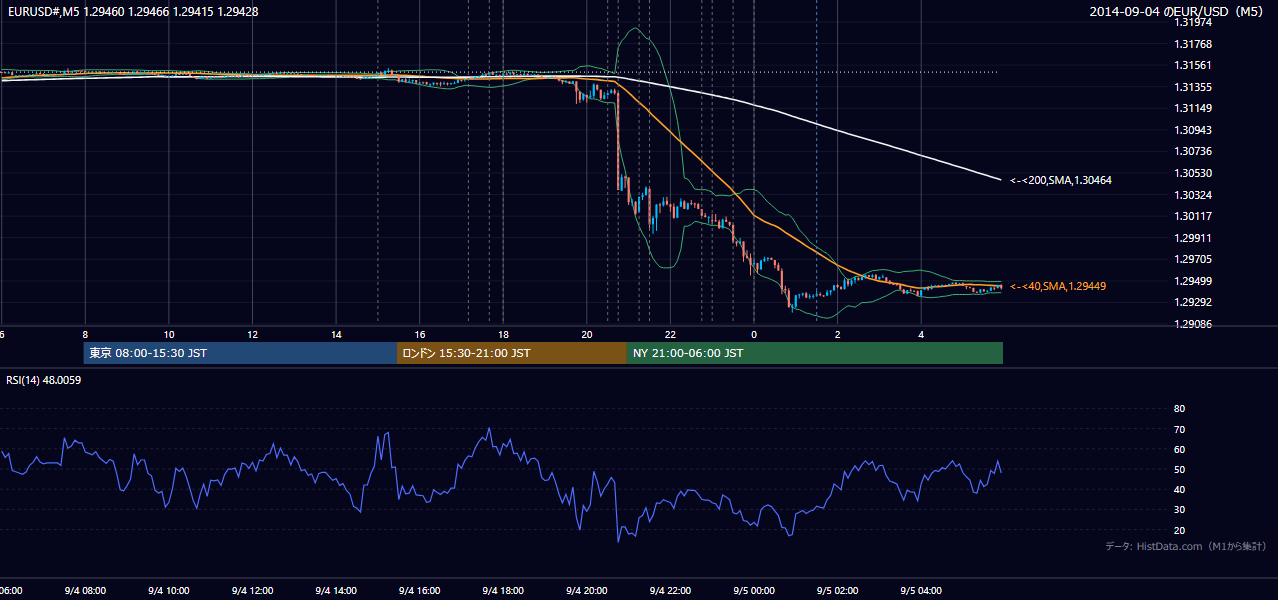Image resolution: width=1278 pixels, height=600 pixels.
Task: Click hour tick 18 on the price chart axis
Action: coord(503,335)
